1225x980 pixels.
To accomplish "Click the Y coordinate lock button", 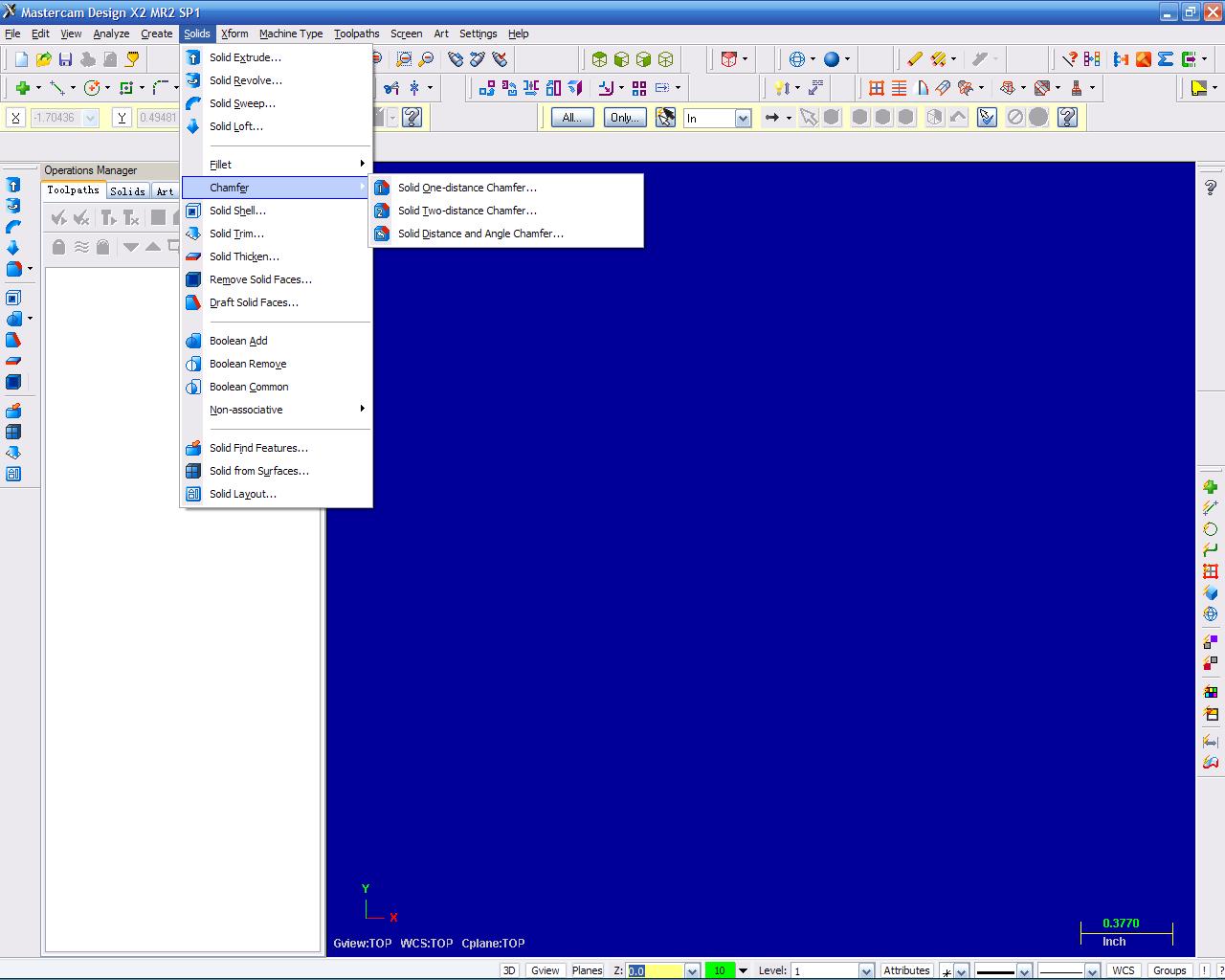I will pyautogui.click(x=122, y=118).
